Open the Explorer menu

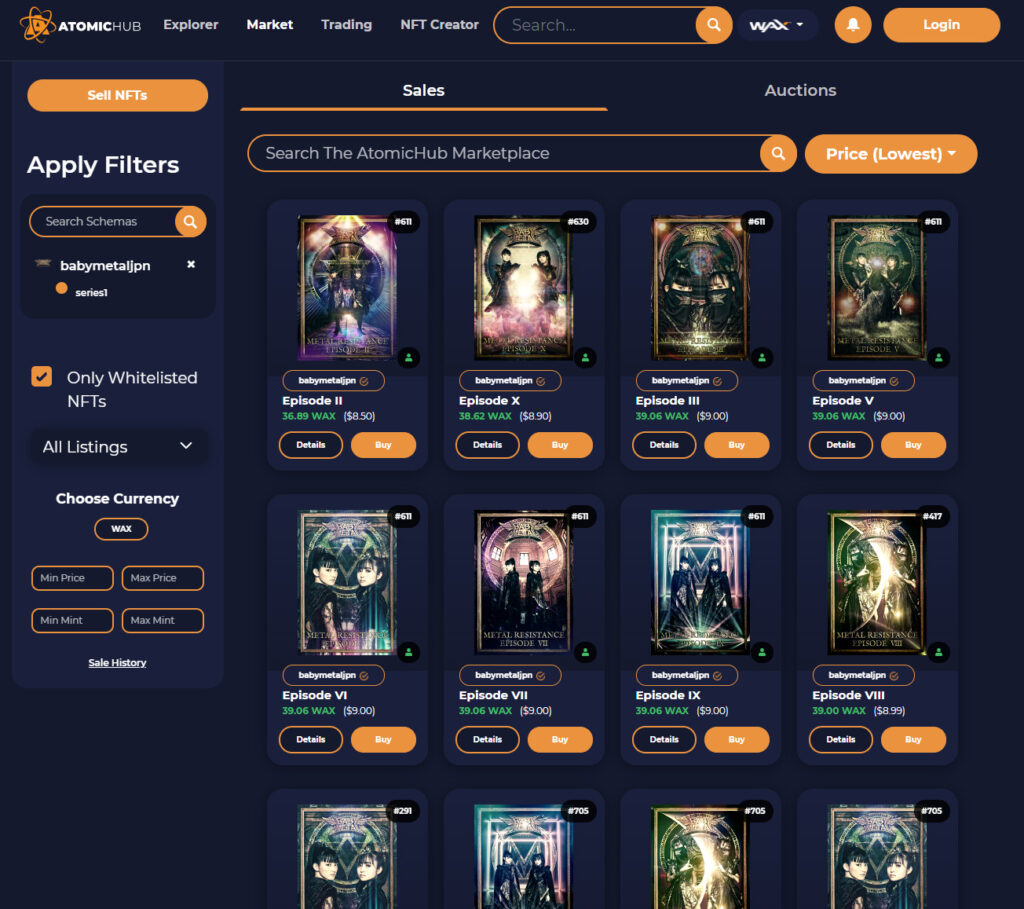pos(191,25)
